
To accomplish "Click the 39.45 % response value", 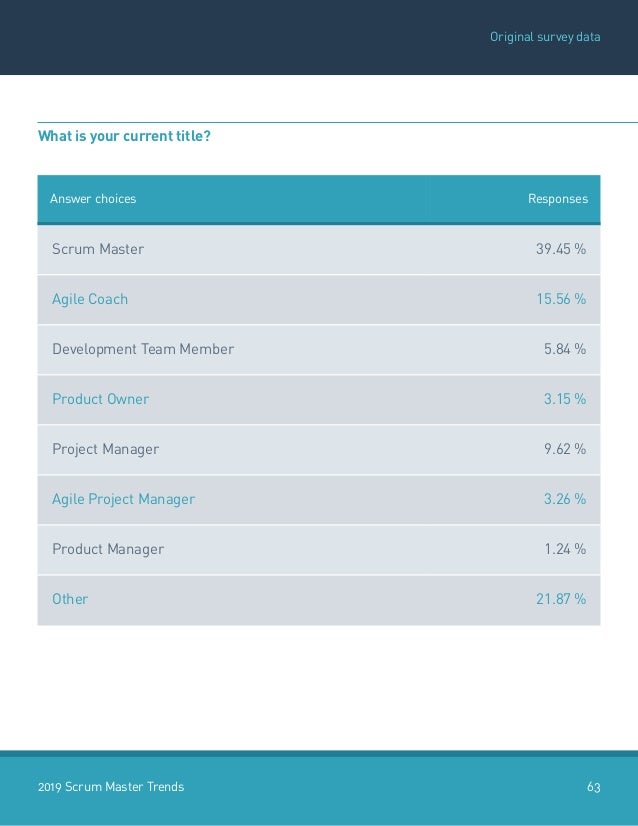I will click(561, 249).
